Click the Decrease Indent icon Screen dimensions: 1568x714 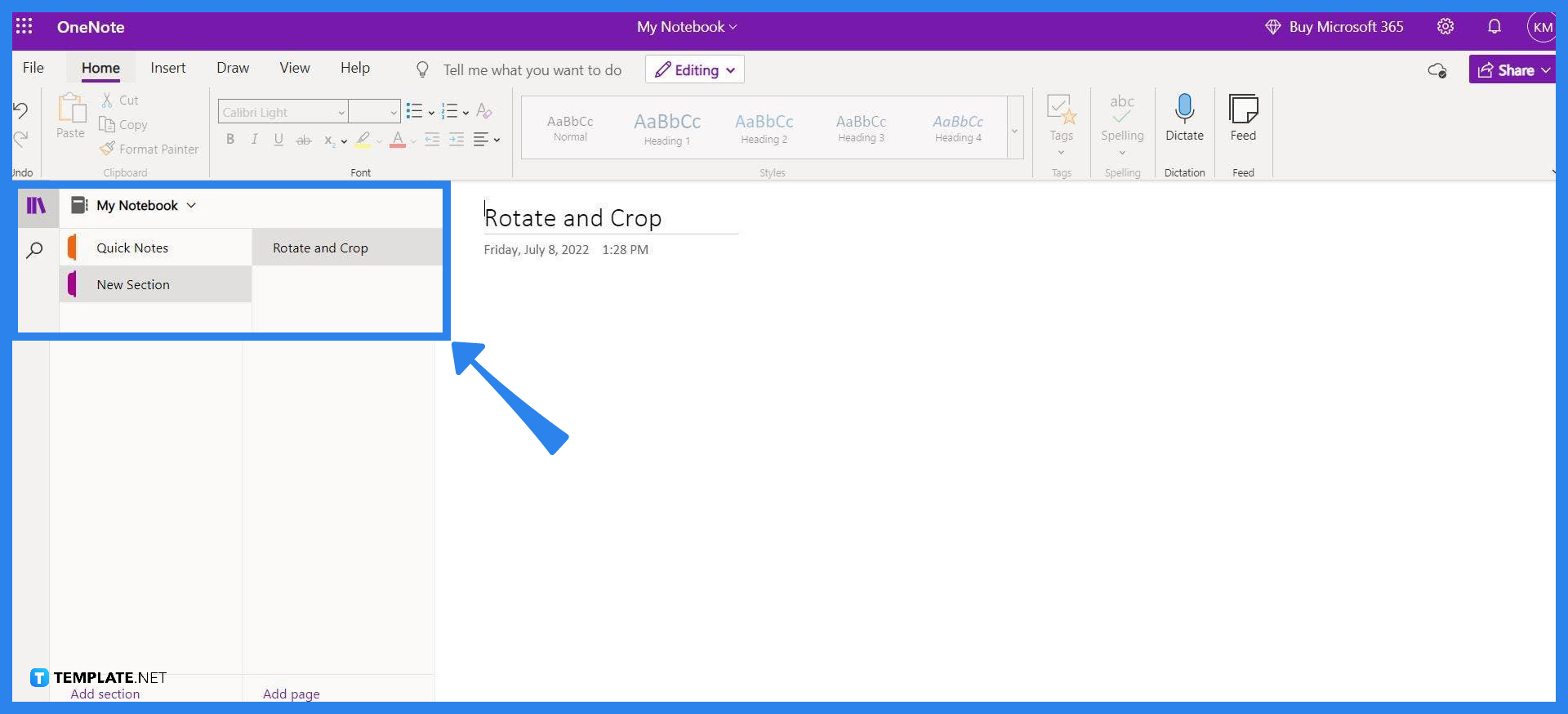pyautogui.click(x=432, y=140)
